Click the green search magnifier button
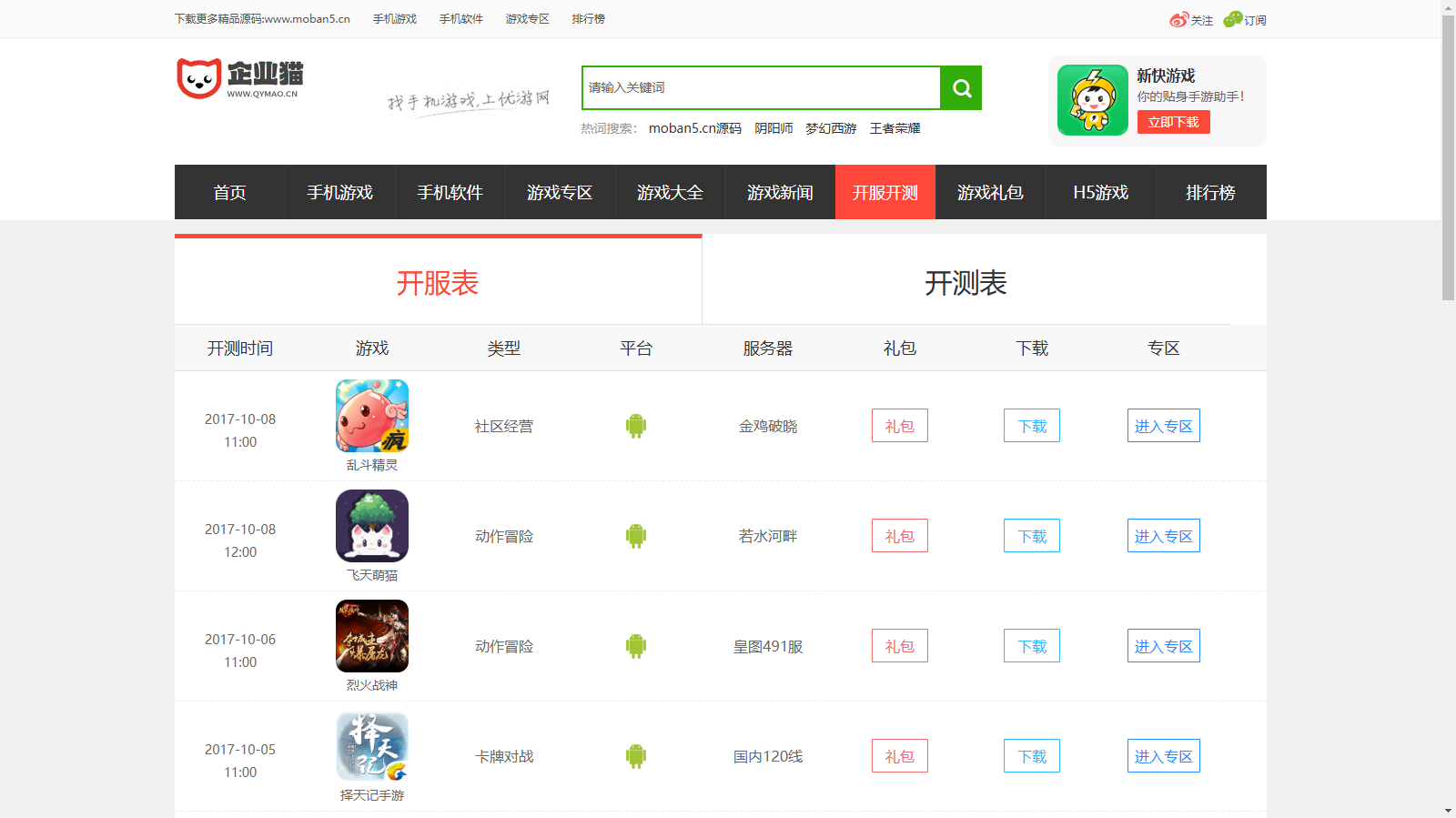This screenshot has height=818, width=1456. (961, 88)
